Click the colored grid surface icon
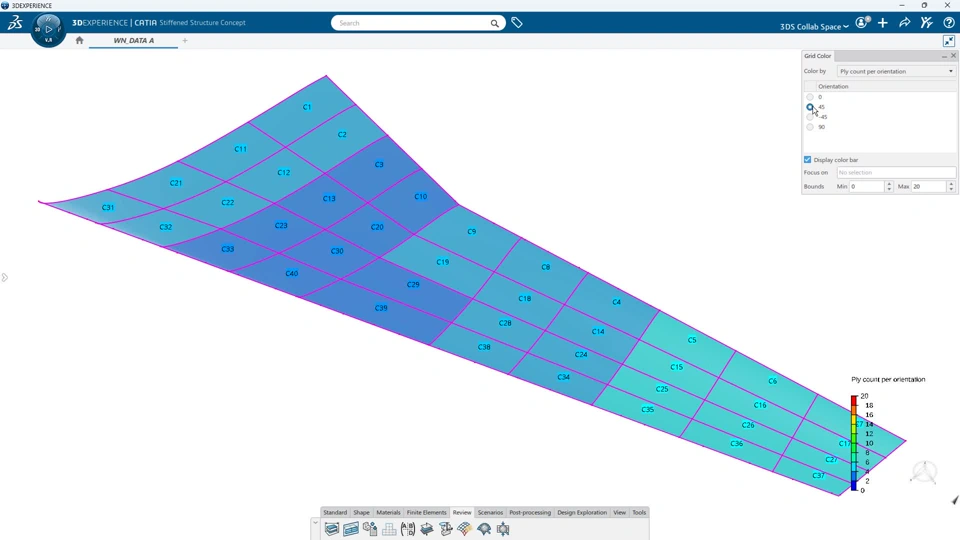Screen dimensions: 960x540 click(x=465, y=529)
